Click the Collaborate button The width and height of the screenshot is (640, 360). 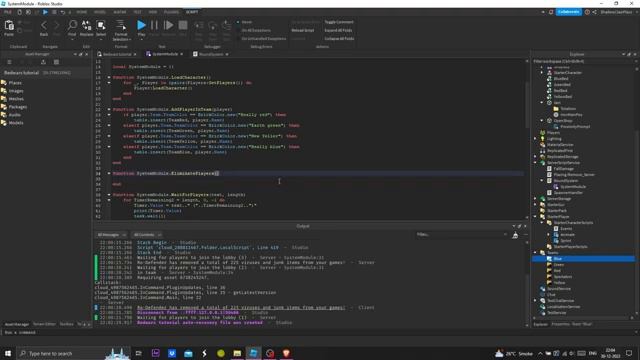[569, 12]
